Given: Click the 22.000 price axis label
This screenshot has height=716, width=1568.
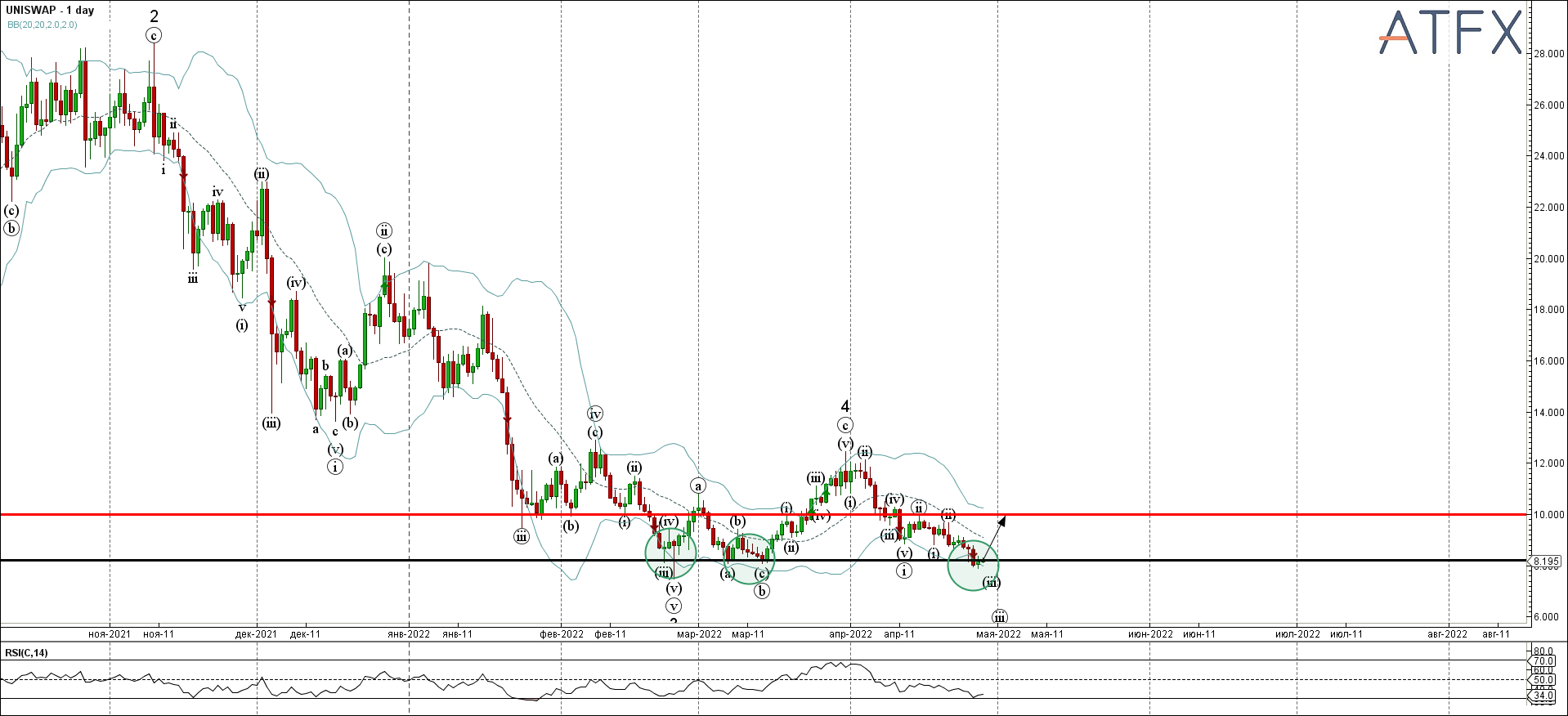Looking at the screenshot, I should point(1549,208).
